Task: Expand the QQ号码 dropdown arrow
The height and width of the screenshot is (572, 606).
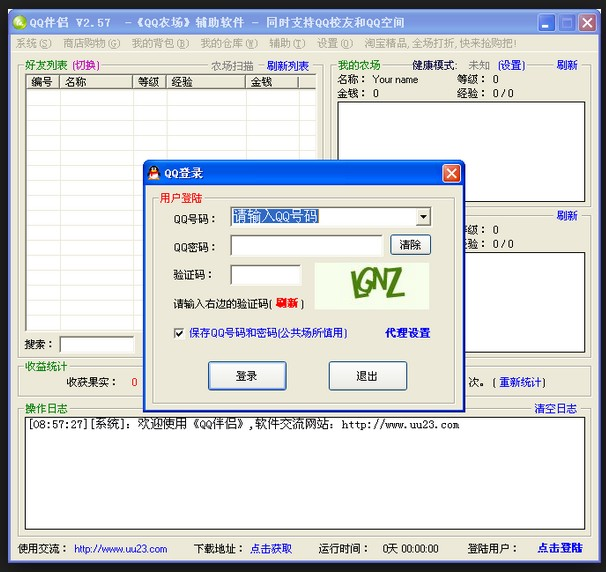Action: point(423,217)
